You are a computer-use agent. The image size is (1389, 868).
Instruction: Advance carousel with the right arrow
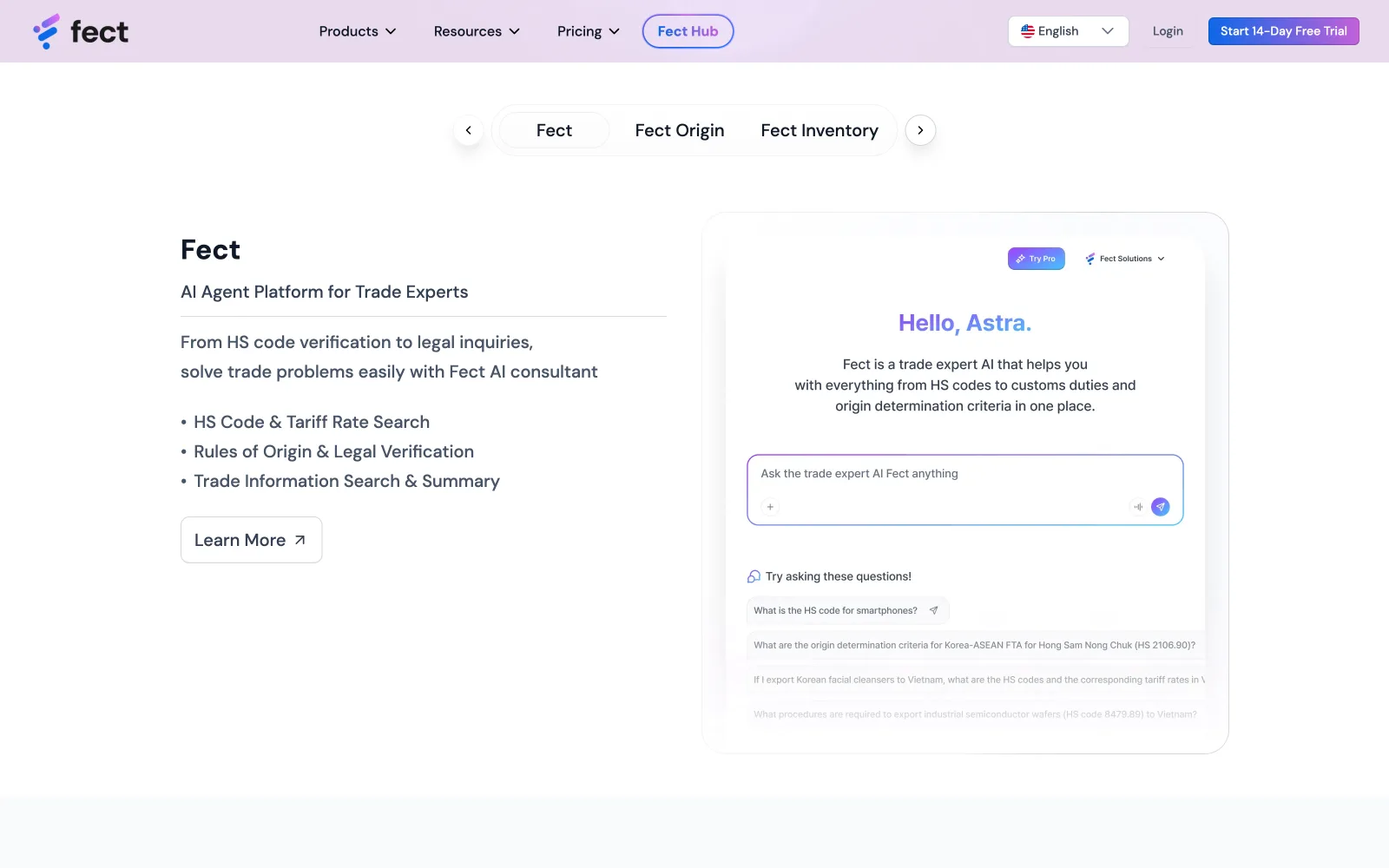click(920, 130)
